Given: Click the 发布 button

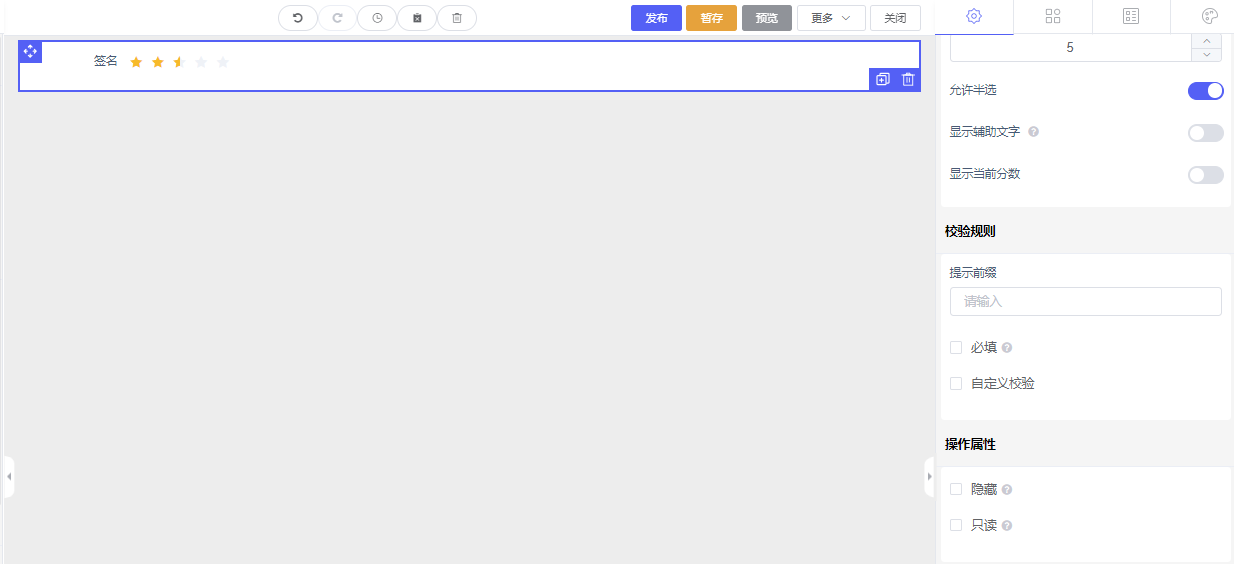Looking at the screenshot, I should [656, 18].
